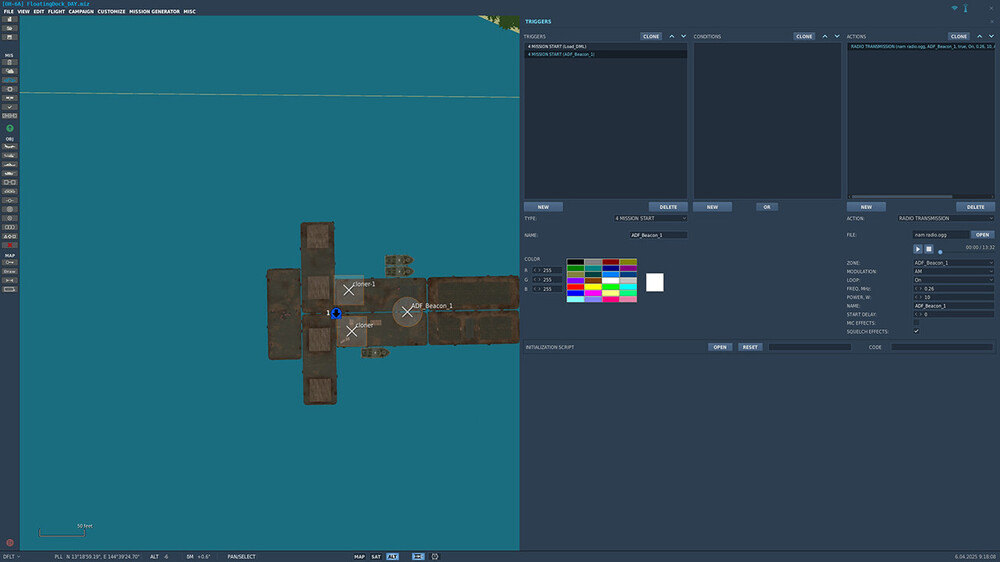Screen dimensions: 1000x562
Task: Click CLONE in the TRIGGERS column
Action: [651, 36]
